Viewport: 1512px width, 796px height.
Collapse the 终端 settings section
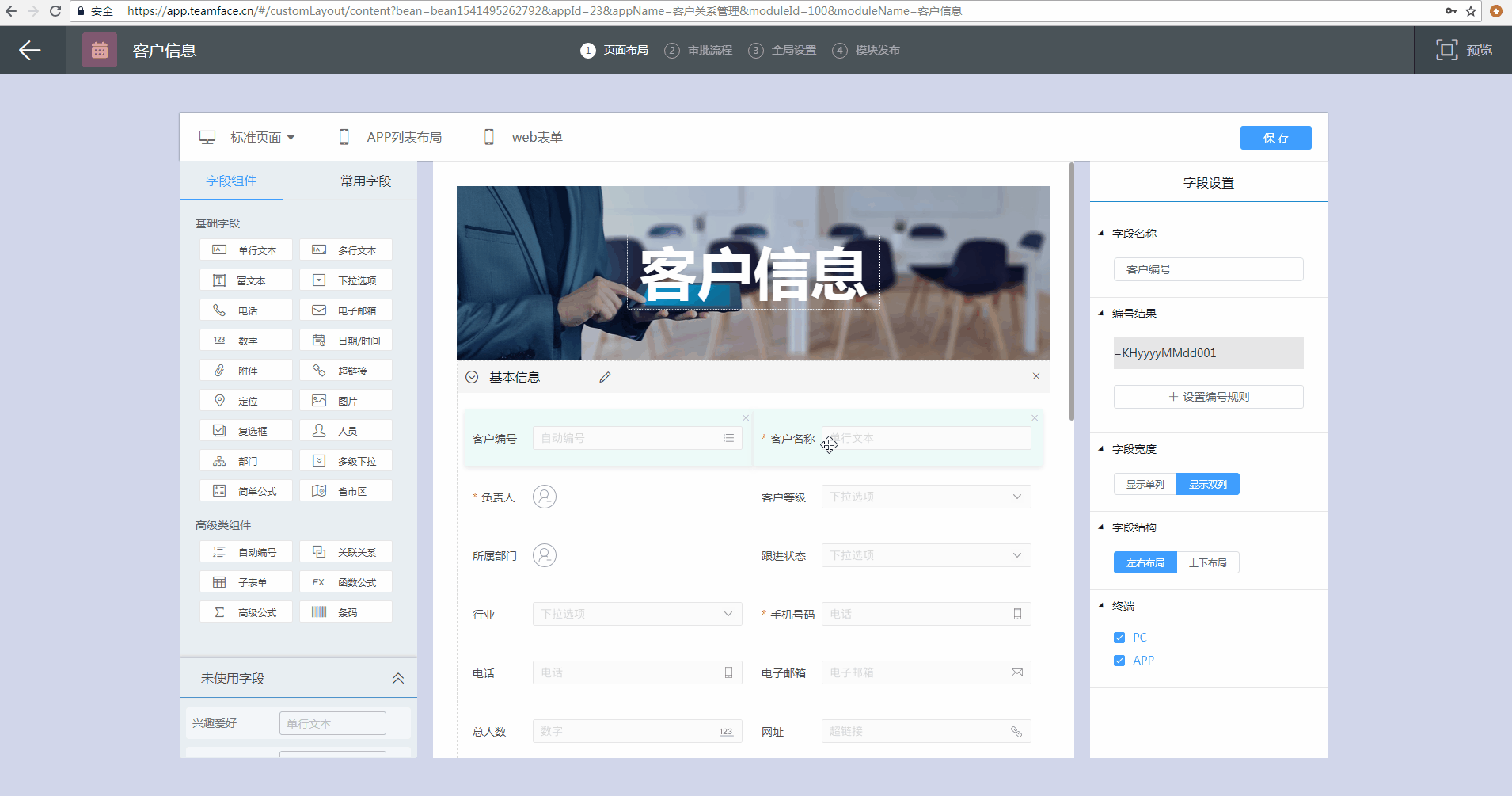[x=1100, y=606]
